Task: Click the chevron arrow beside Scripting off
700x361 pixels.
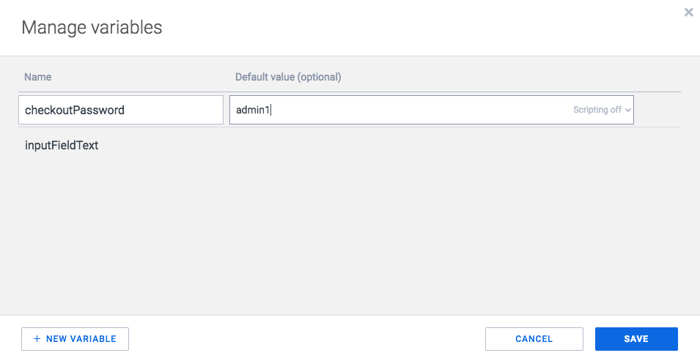Action: click(x=628, y=110)
